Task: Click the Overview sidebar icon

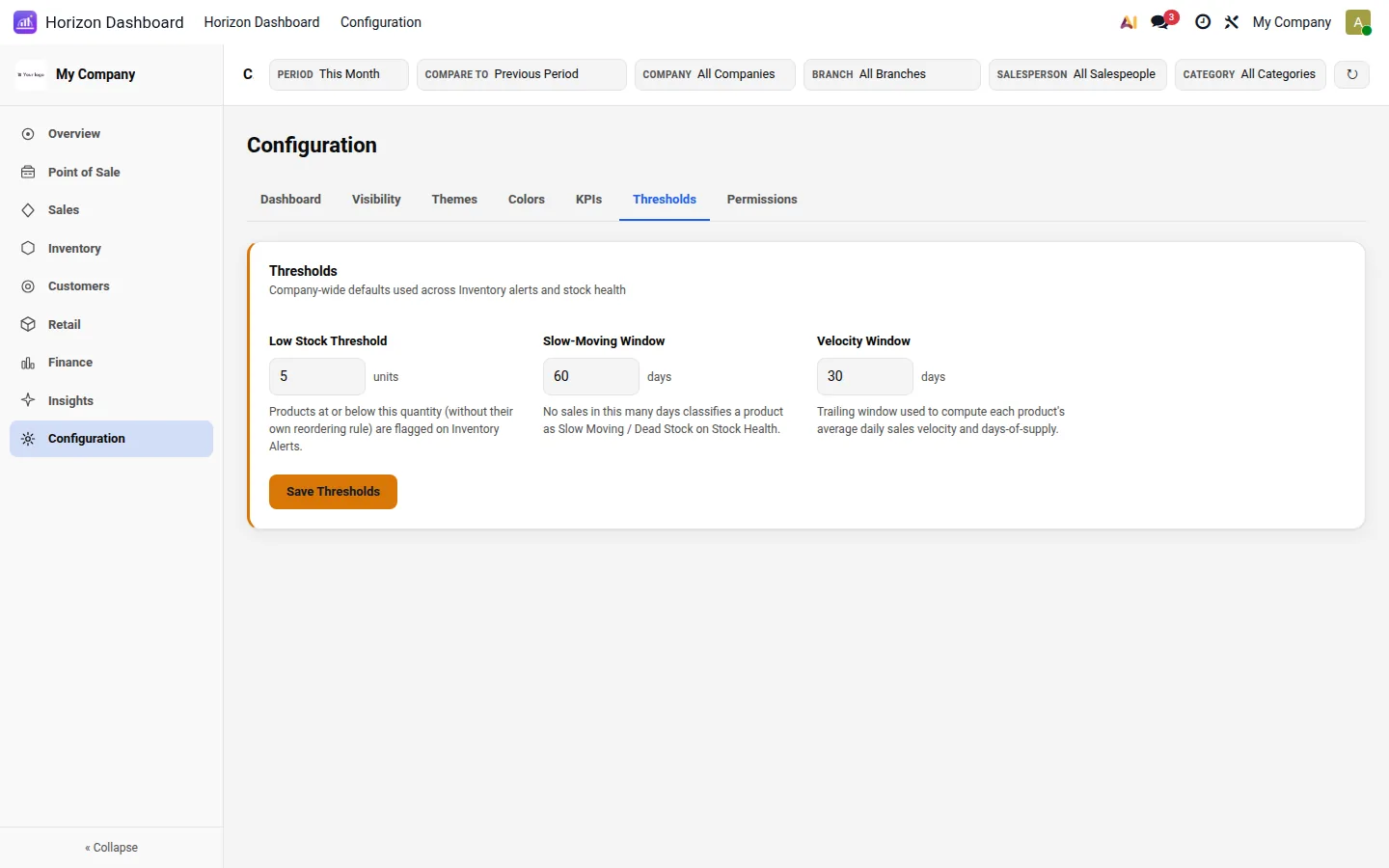Action: click(28, 134)
